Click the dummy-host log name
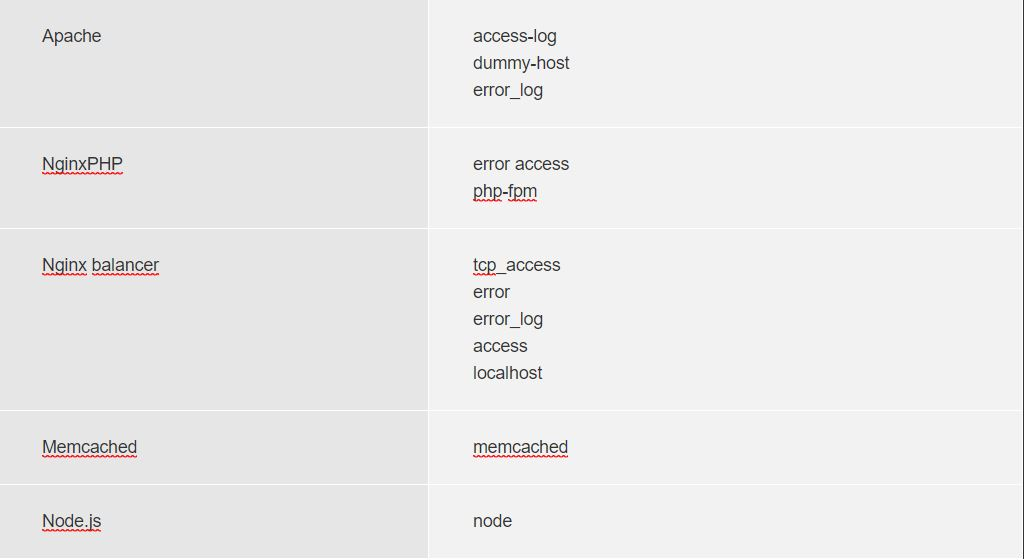 coord(521,63)
